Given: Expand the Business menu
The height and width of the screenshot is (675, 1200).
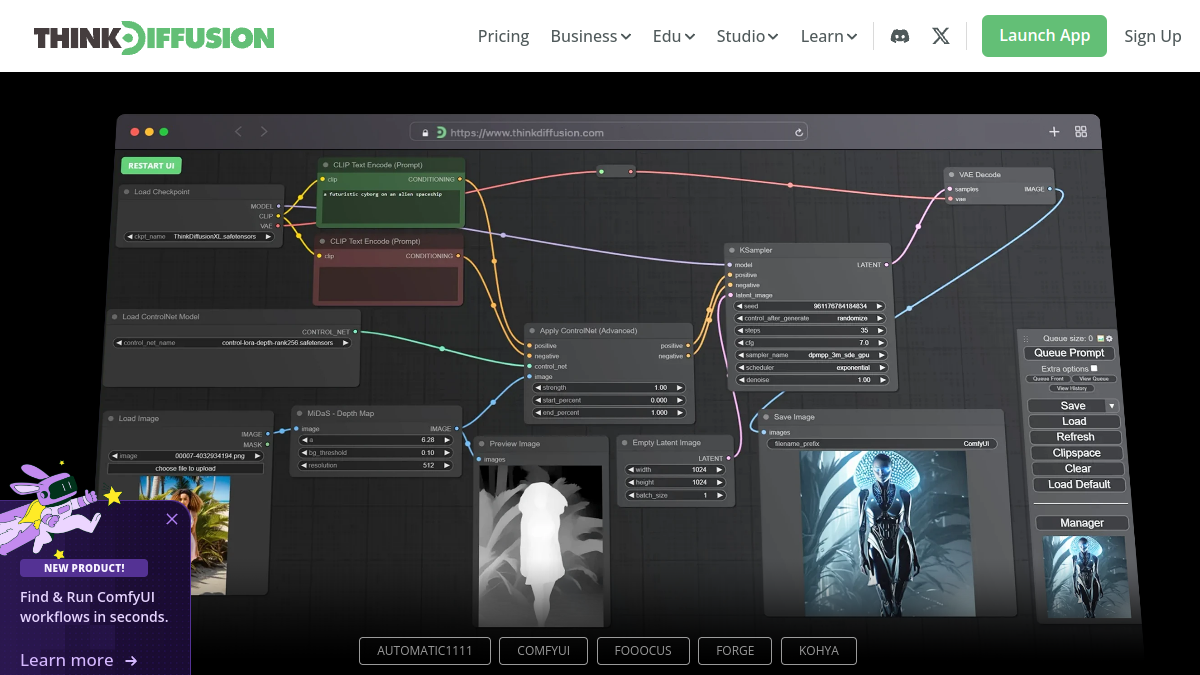Looking at the screenshot, I should [x=591, y=36].
